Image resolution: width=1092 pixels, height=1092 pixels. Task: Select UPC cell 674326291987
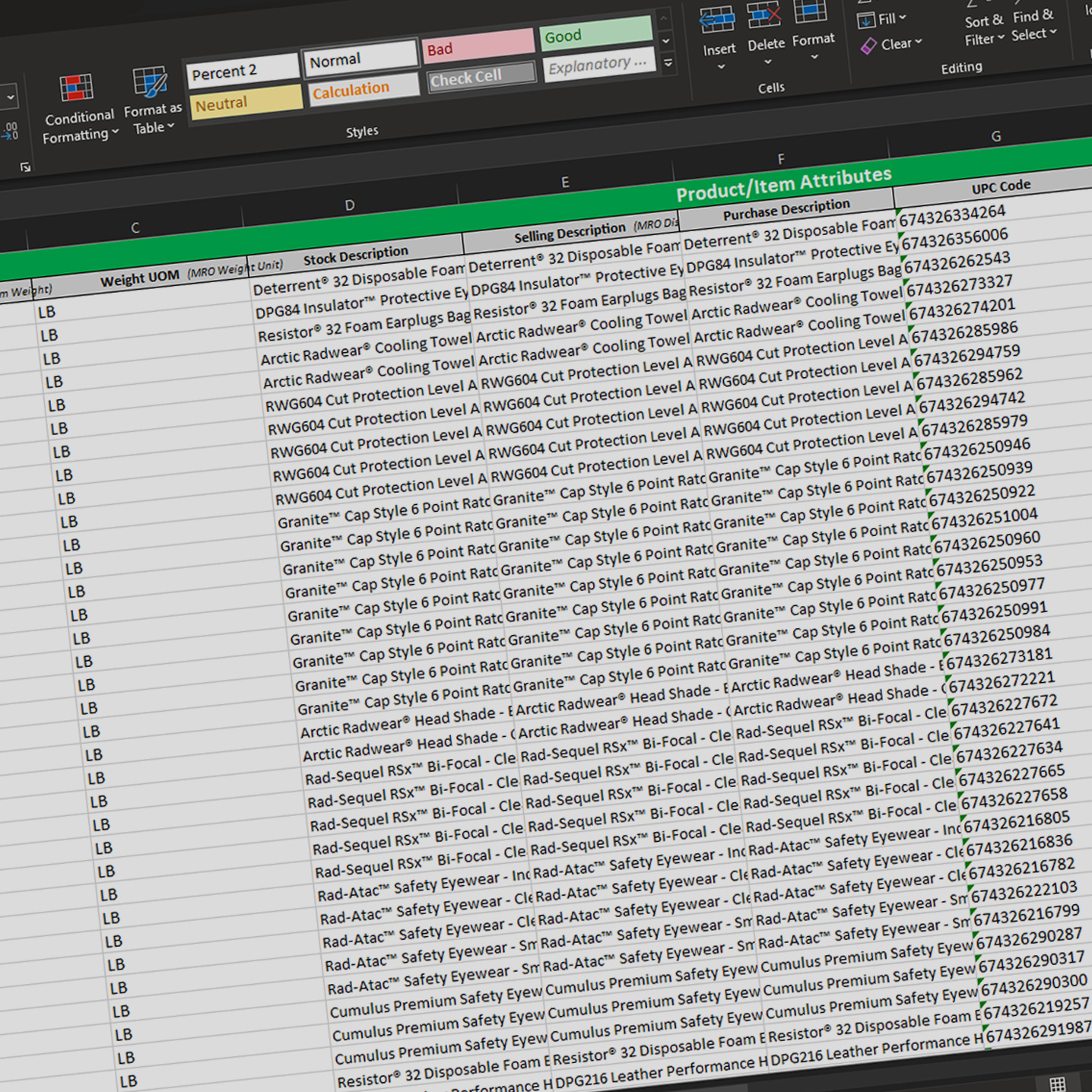pos(1038,1033)
